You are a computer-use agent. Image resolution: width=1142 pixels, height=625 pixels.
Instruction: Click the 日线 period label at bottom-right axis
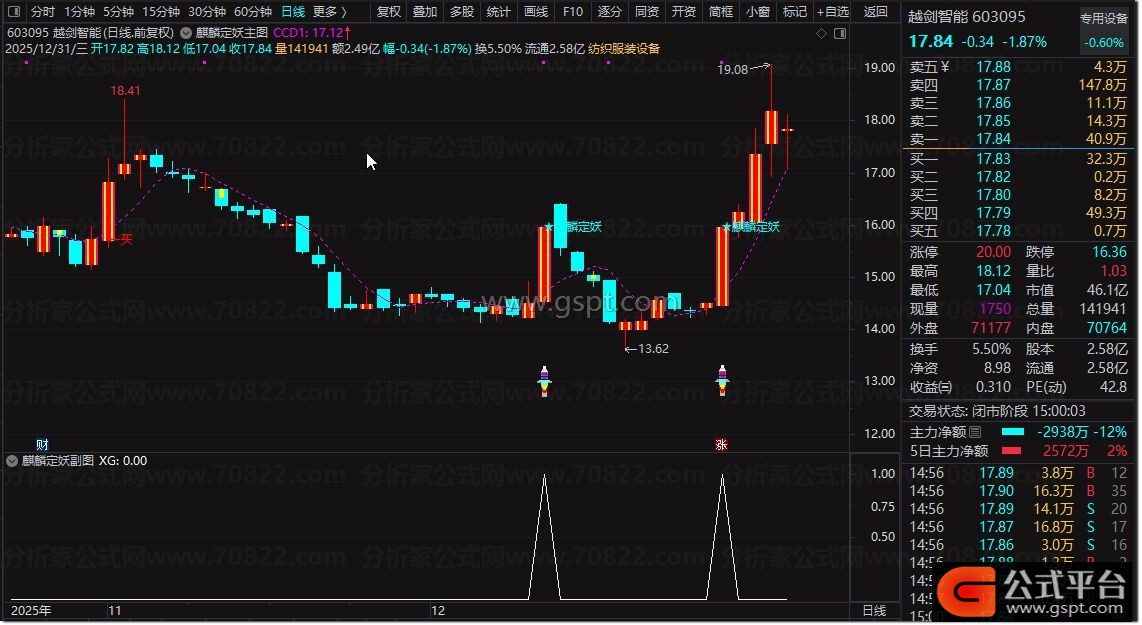coord(873,610)
